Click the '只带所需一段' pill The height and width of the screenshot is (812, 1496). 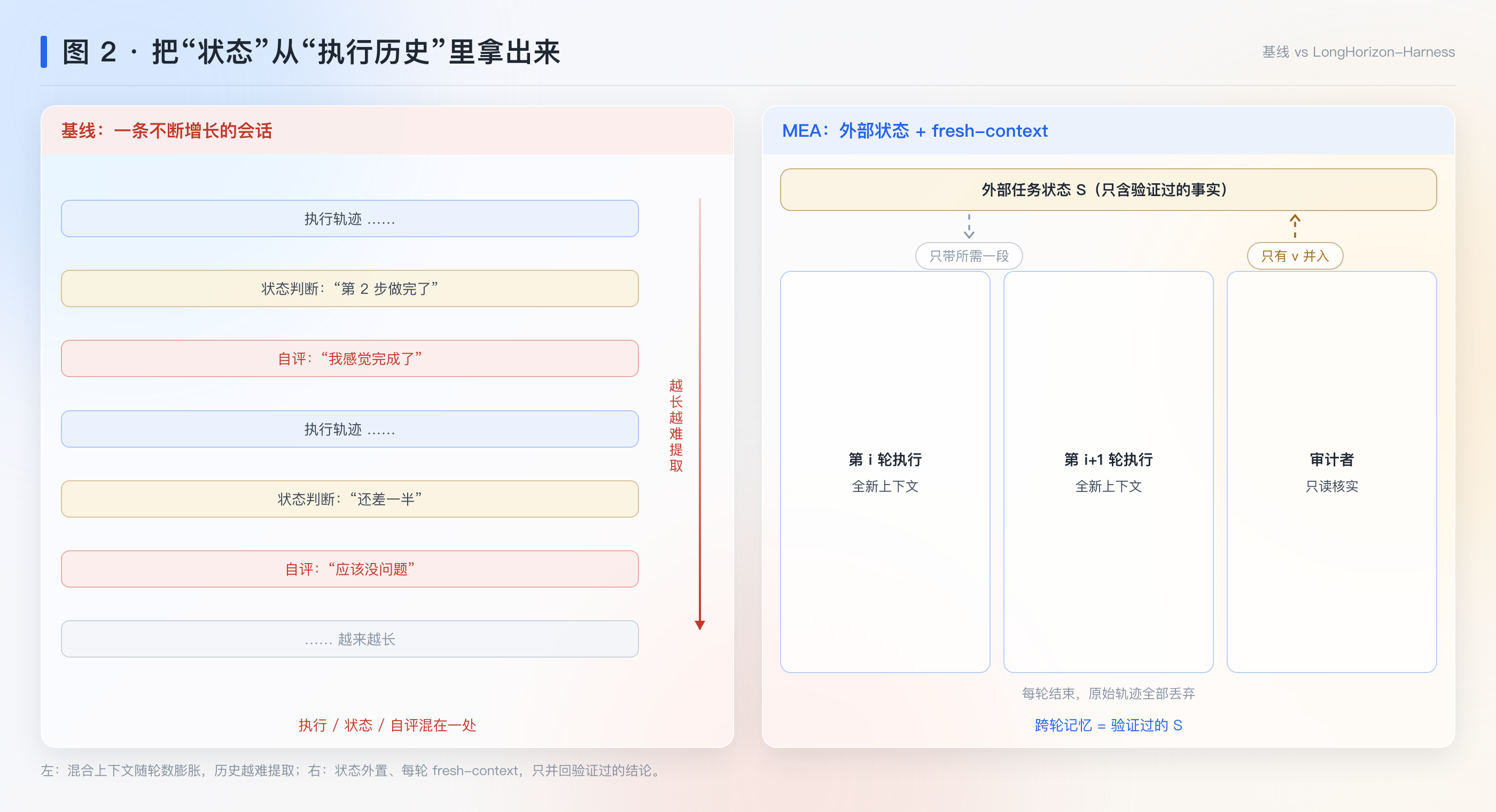click(x=969, y=256)
